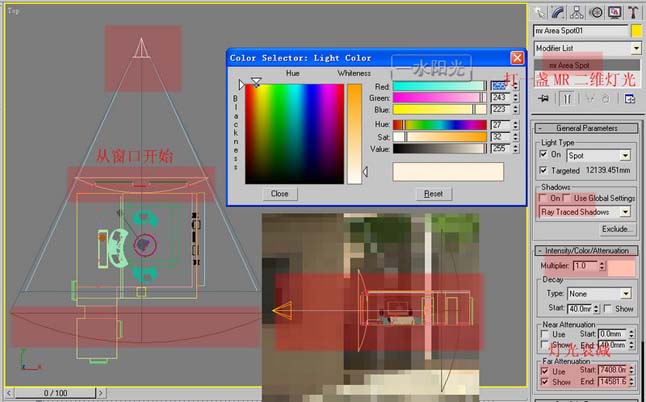
Task: Click the Blue channel slider
Action: pyautogui.click(x=440, y=109)
